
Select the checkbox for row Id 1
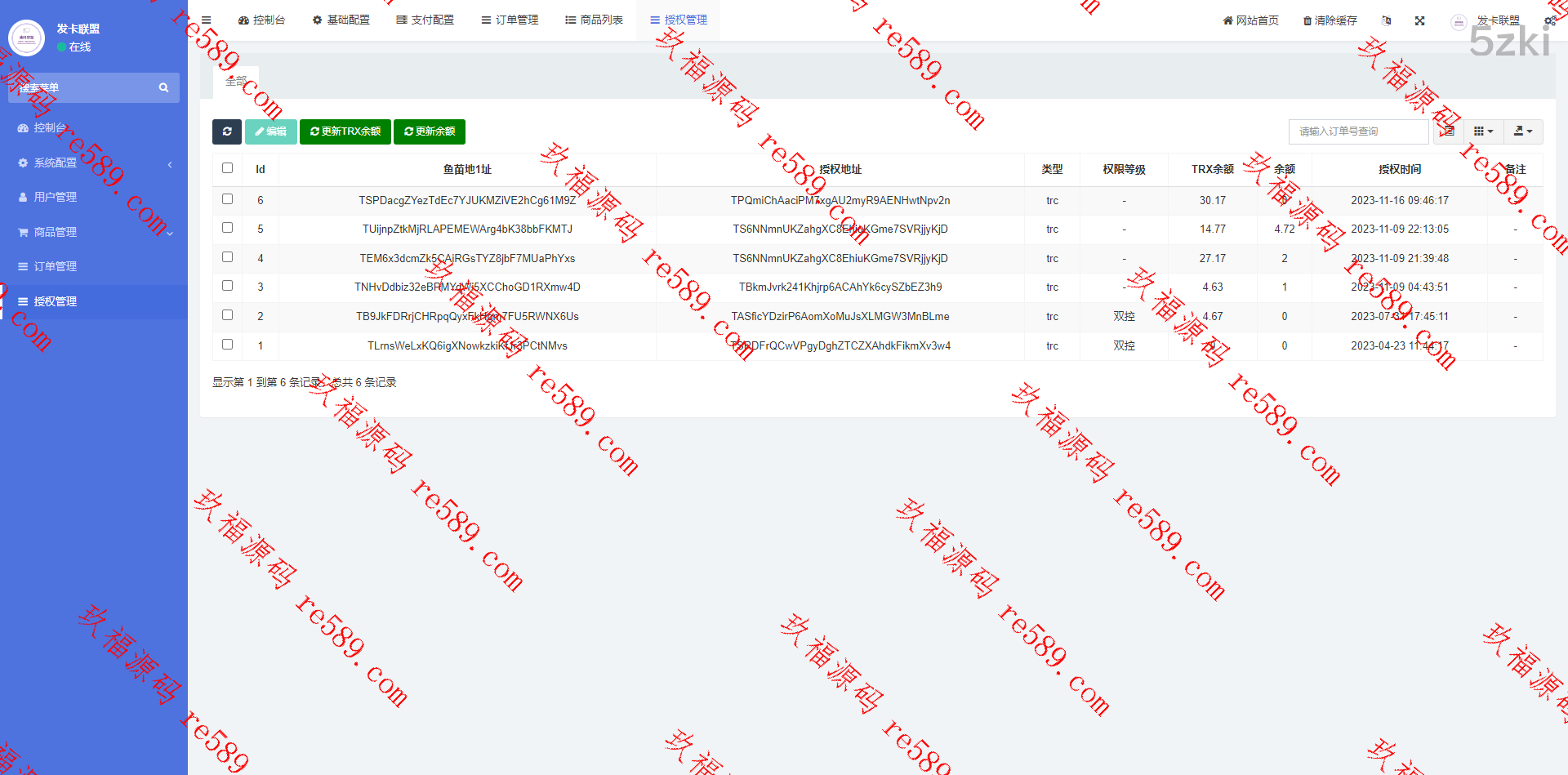click(x=228, y=345)
